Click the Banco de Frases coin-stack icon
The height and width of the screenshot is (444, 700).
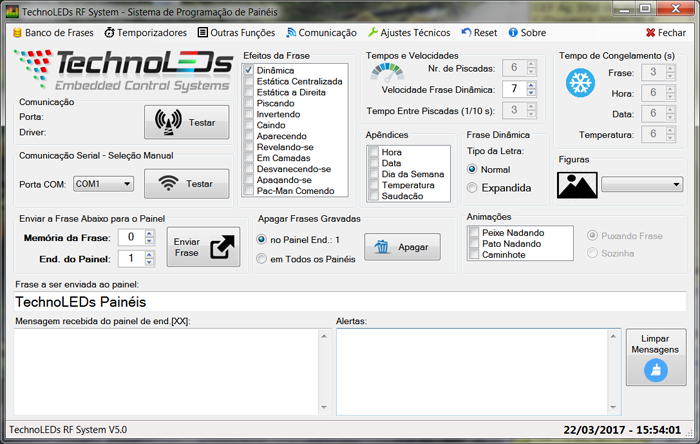click(x=17, y=33)
